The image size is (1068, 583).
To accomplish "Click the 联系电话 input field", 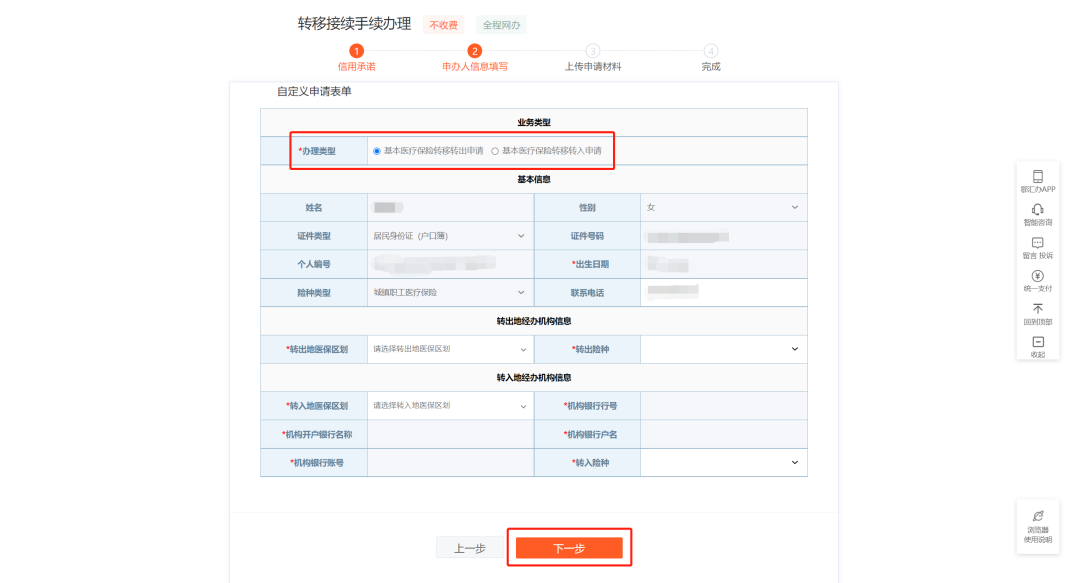I will 723,293.
